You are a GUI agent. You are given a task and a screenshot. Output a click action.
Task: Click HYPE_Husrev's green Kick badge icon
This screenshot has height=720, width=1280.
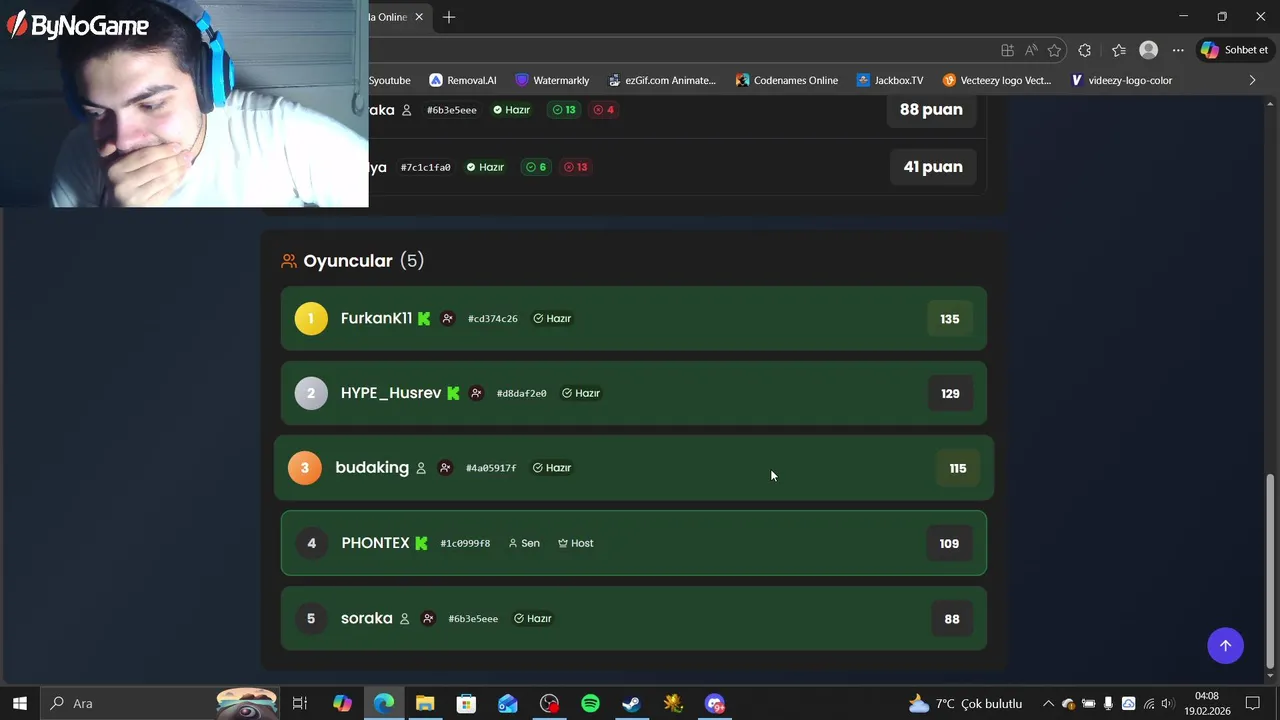pos(453,393)
